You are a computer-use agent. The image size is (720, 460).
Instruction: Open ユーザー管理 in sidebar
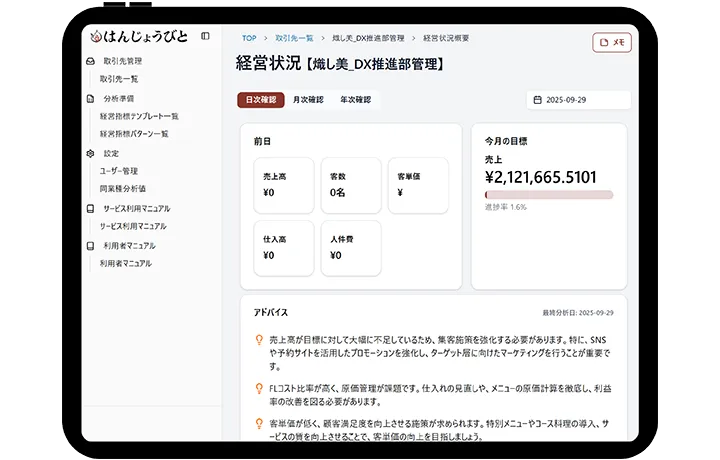[x=119, y=171]
